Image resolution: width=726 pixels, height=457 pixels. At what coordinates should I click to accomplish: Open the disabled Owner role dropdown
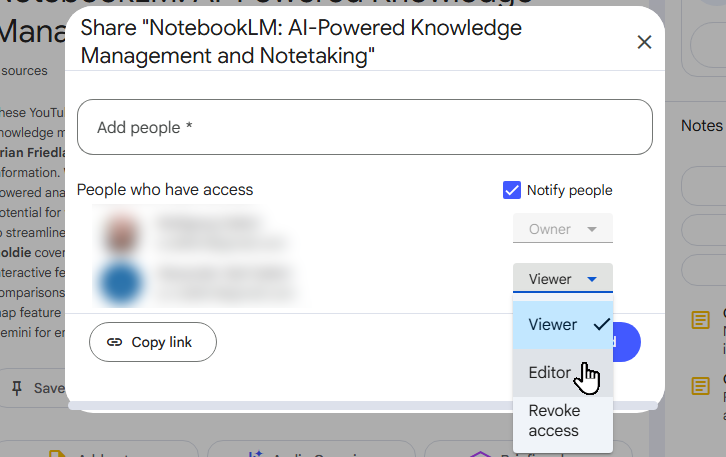(563, 228)
